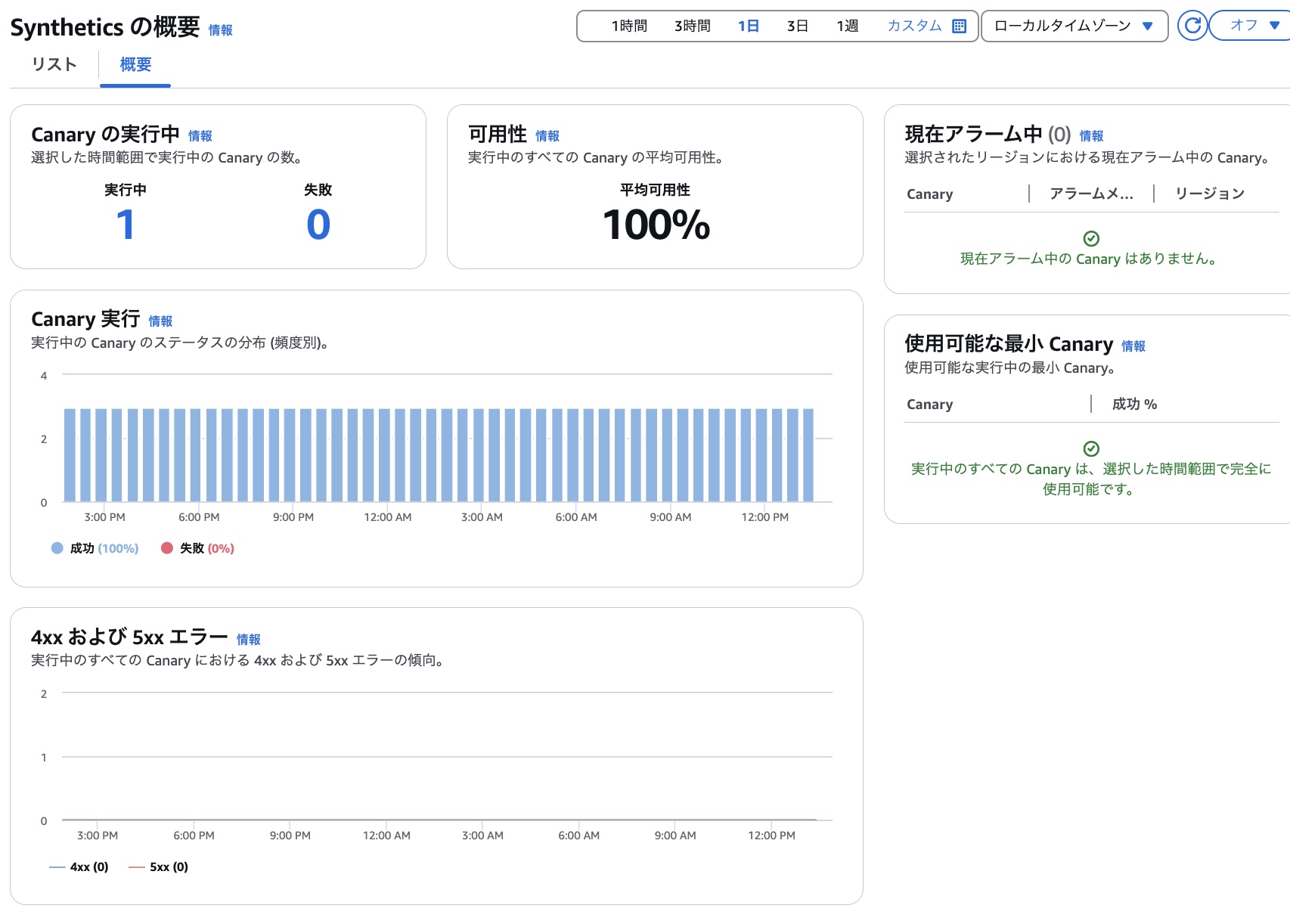Click the 5xx legend line marker

(x=137, y=867)
